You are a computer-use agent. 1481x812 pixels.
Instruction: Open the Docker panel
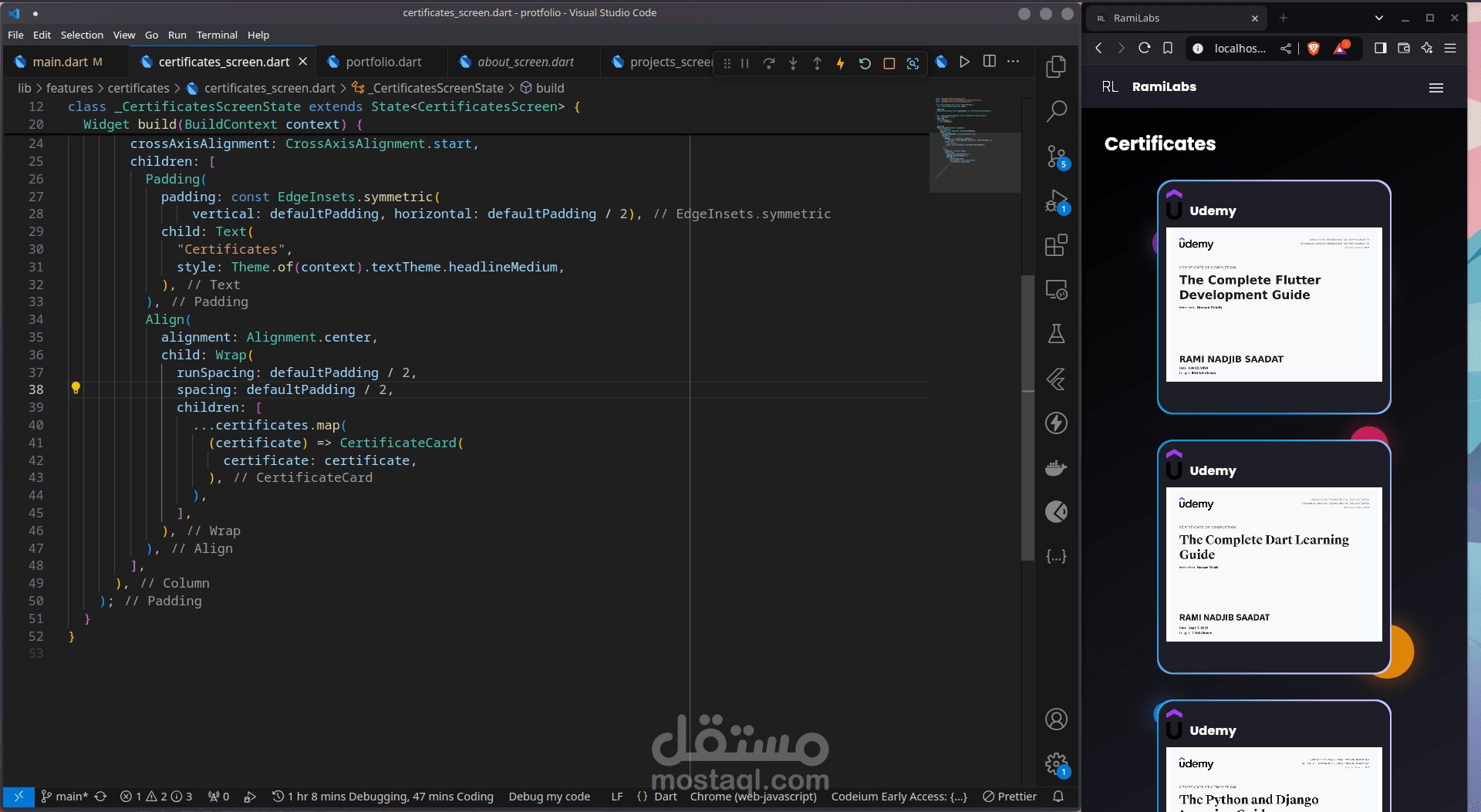pos(1056,467)
